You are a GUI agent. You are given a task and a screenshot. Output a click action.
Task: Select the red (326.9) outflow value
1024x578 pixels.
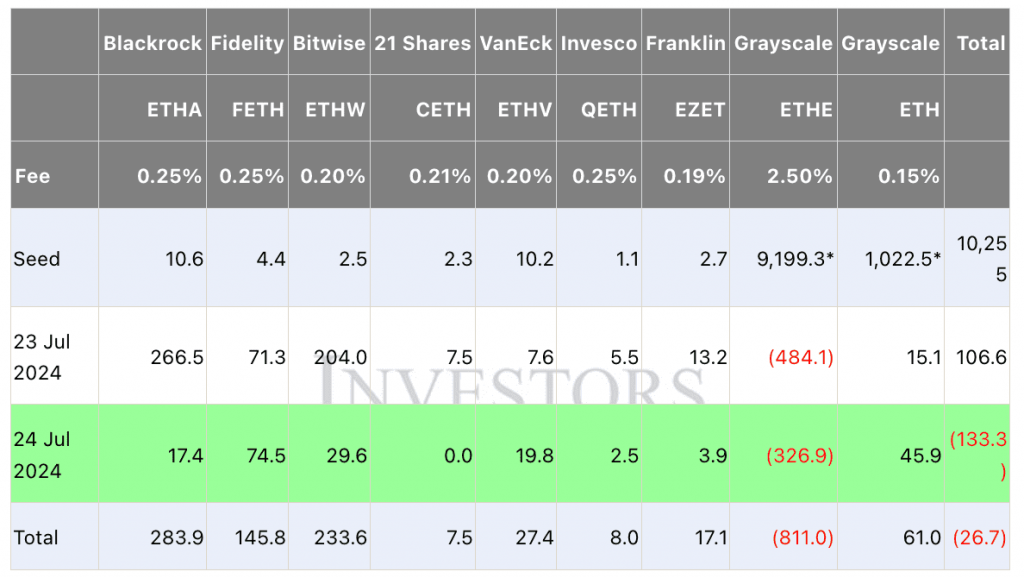click(x=799, y=455)
